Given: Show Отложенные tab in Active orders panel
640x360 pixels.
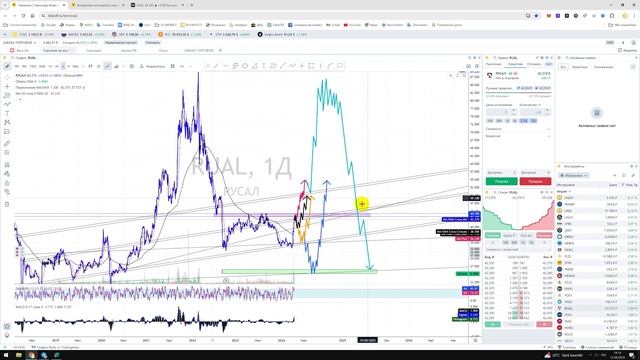Looking at the screenshot, I should 603,67.
